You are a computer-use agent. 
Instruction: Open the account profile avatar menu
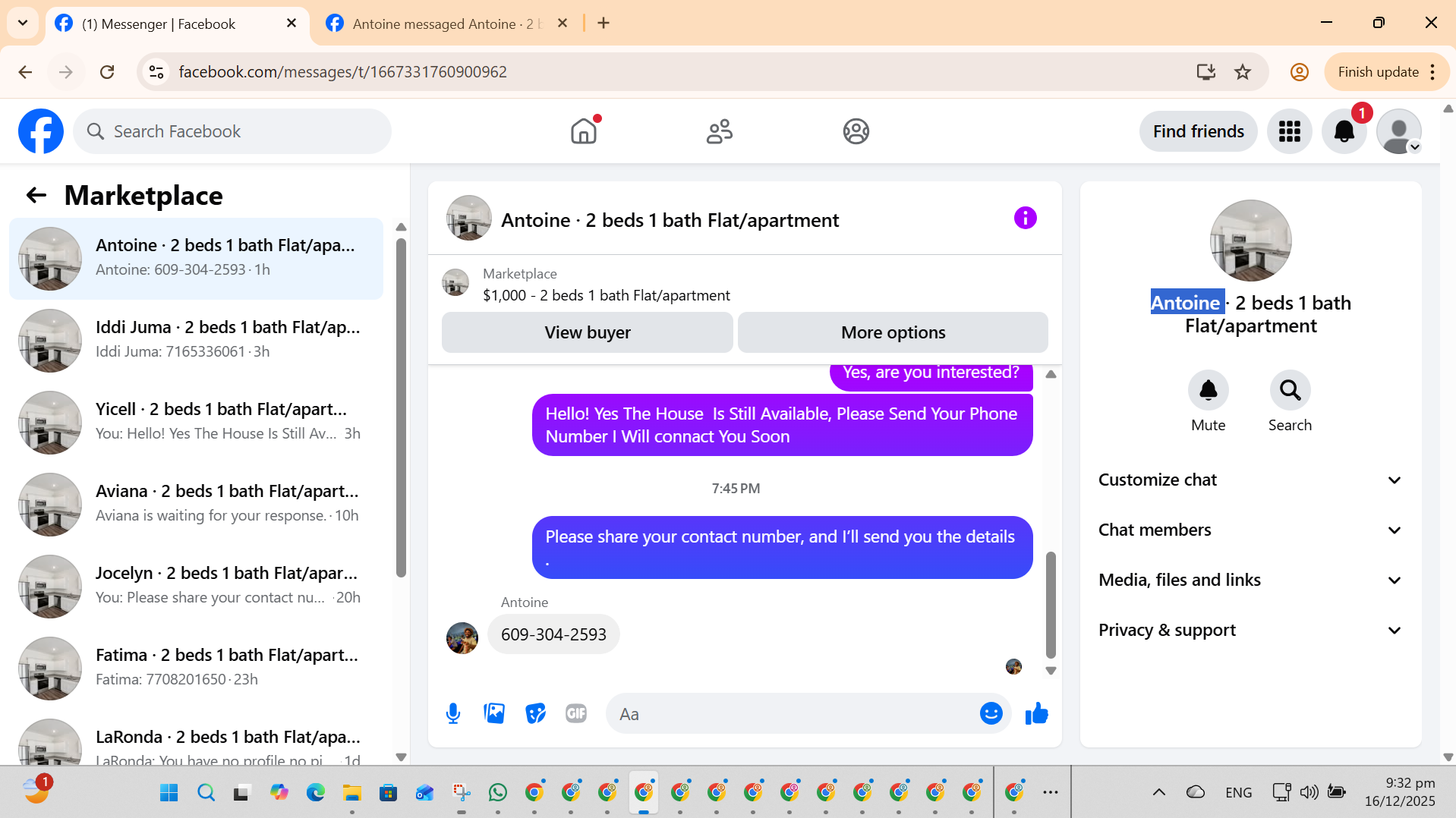[x=1398, y=131]
